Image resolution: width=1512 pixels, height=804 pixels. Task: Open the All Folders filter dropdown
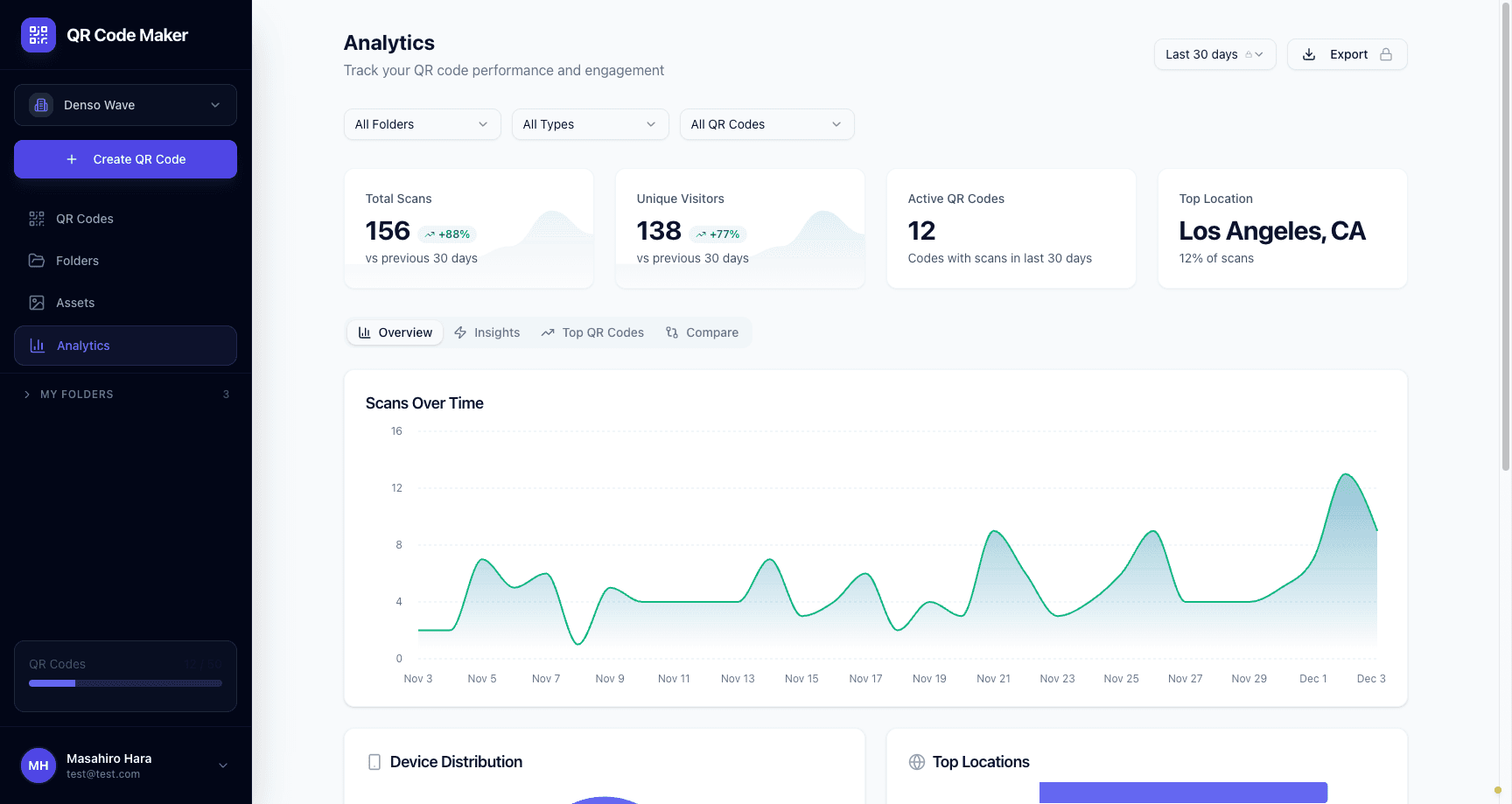pyautogui.click(x=422, y=124)
